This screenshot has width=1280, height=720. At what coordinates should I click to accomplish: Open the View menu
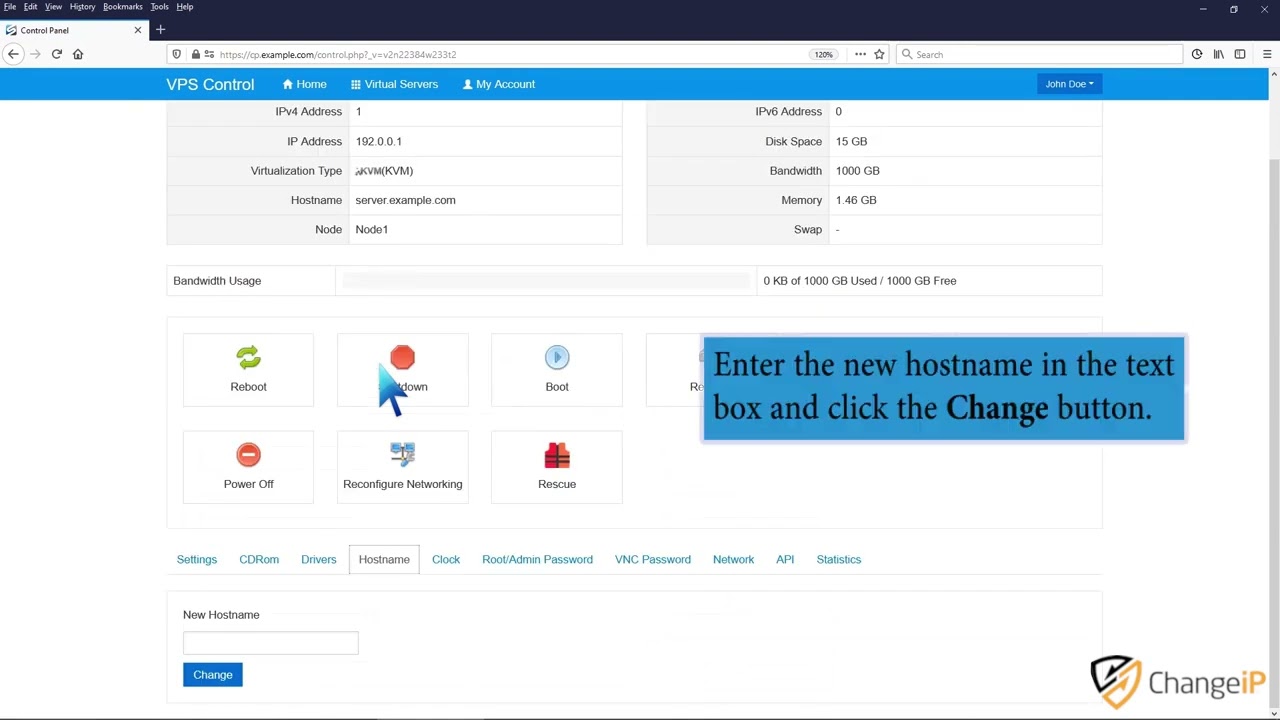pyautogui.click(x=54, y=7)
